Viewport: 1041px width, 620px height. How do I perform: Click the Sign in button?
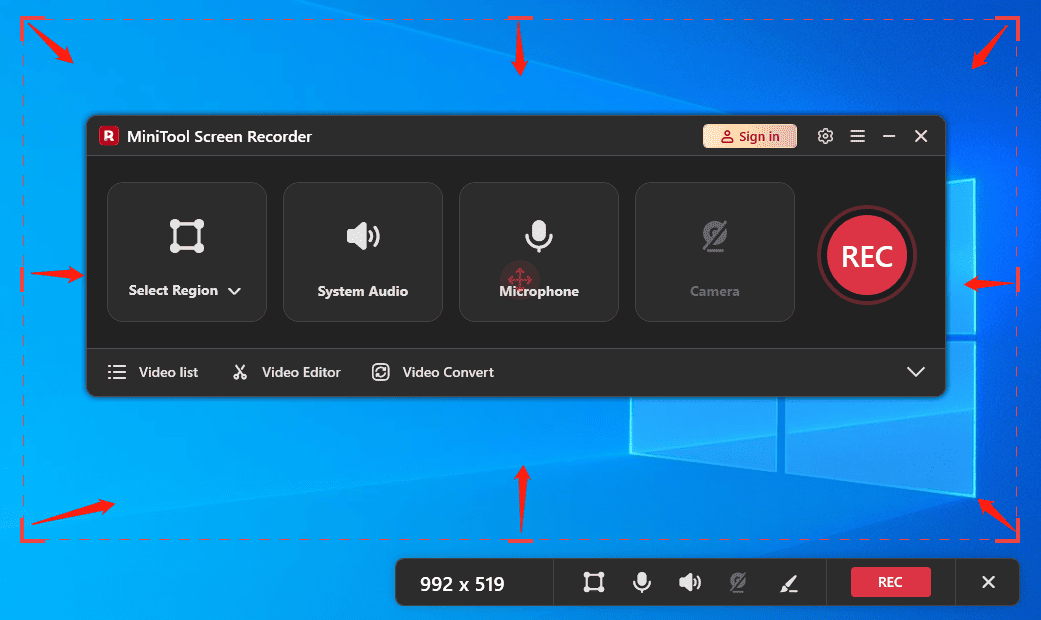coord(750,136)
